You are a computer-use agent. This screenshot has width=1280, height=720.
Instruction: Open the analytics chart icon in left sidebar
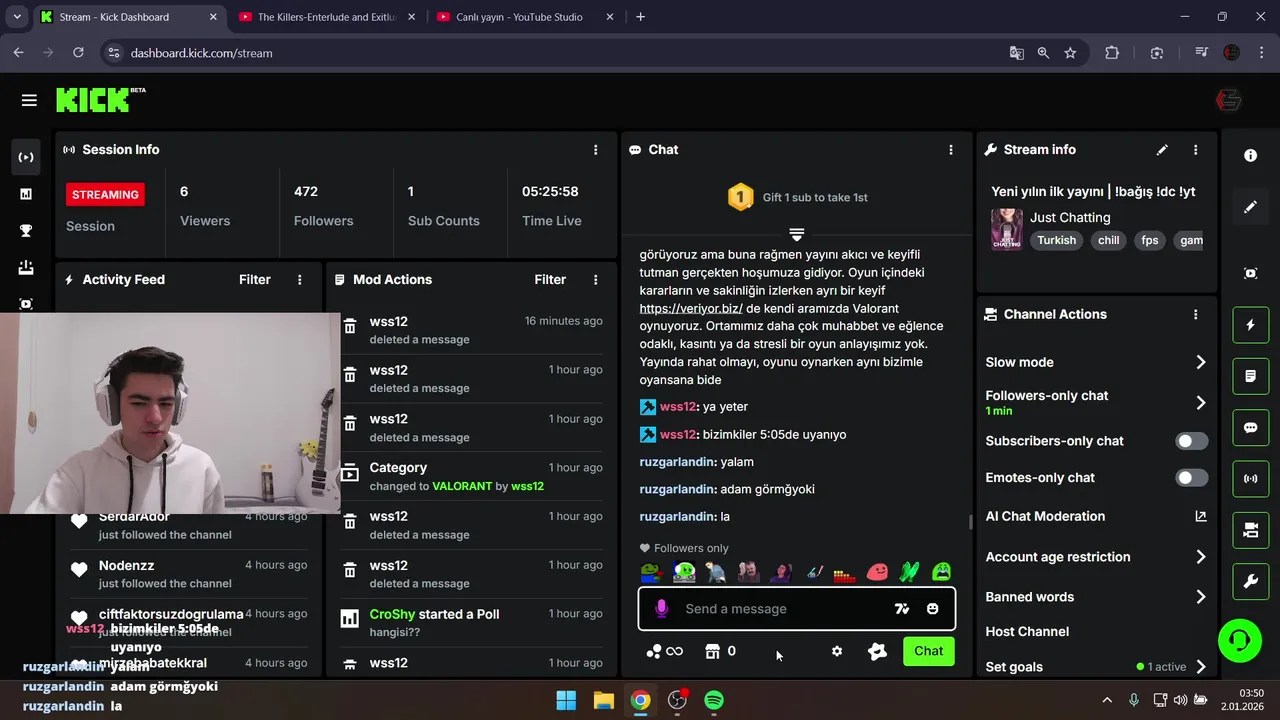click(26, 194)
